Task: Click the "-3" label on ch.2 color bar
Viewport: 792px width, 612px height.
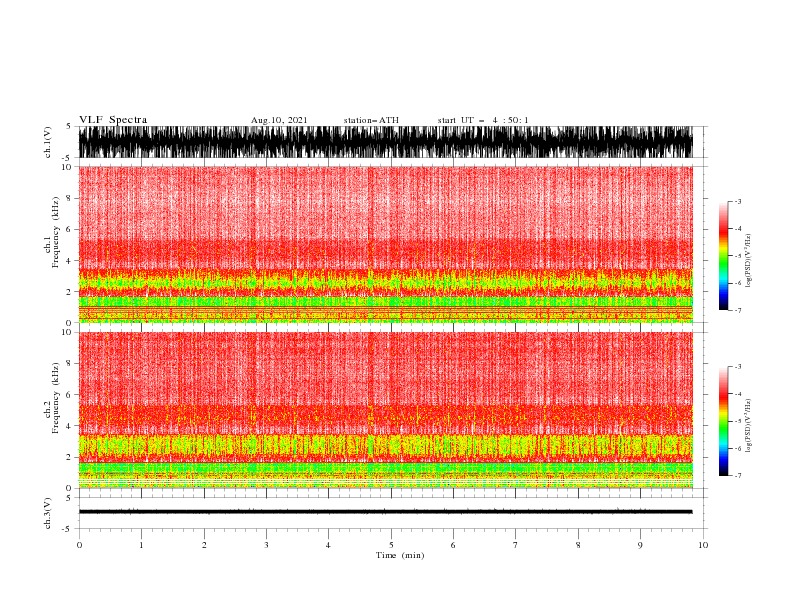Action: (737, 367)
